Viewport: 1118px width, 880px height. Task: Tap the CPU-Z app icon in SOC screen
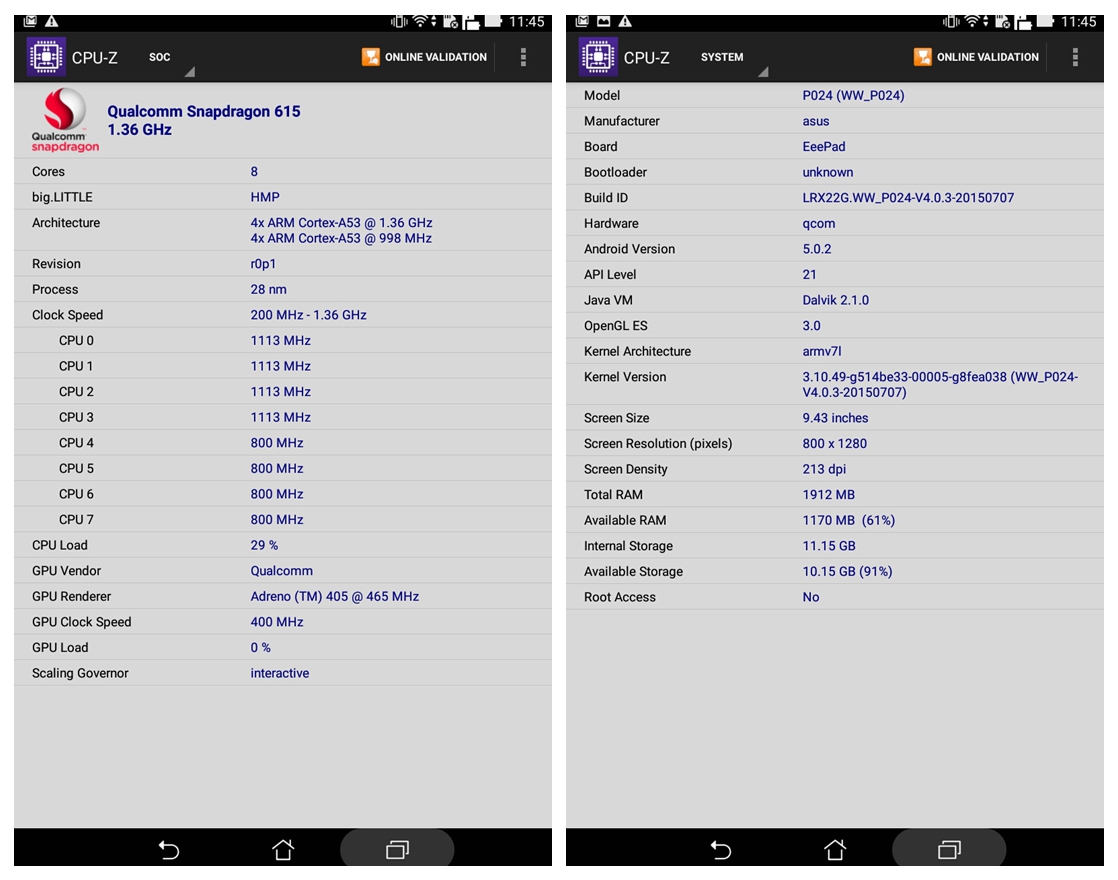(46, 56)
